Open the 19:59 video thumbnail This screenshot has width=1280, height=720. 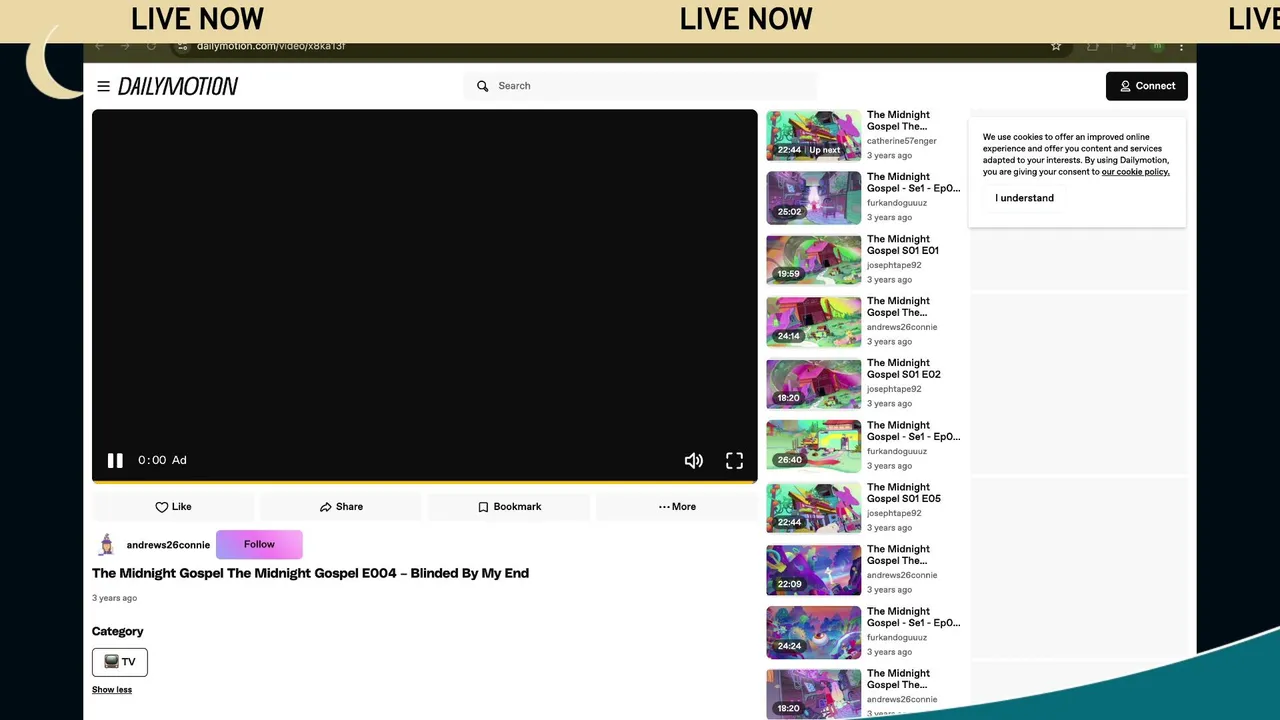813,259
